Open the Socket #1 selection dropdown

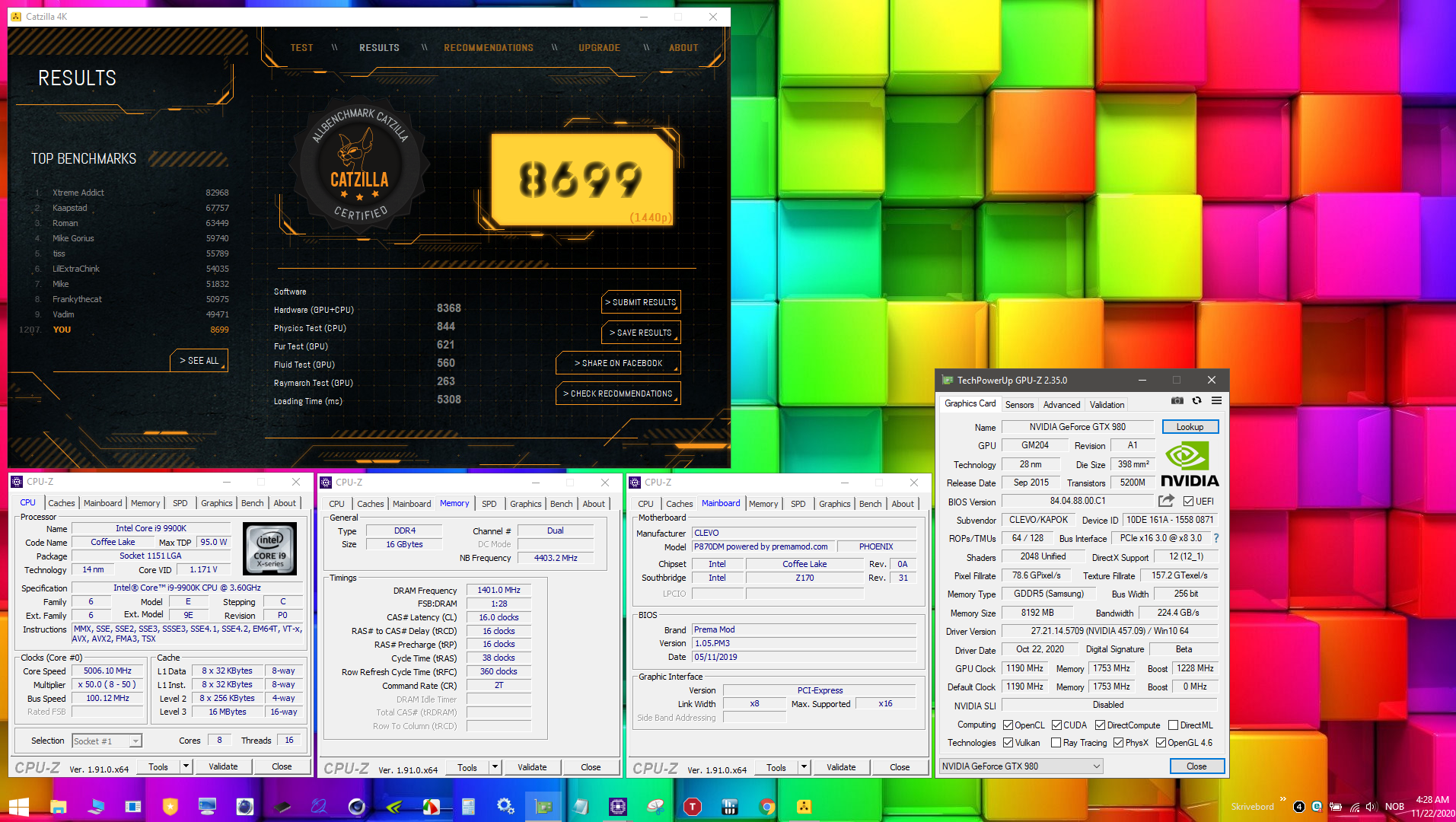pyautogui.click(x=107, y=741)
